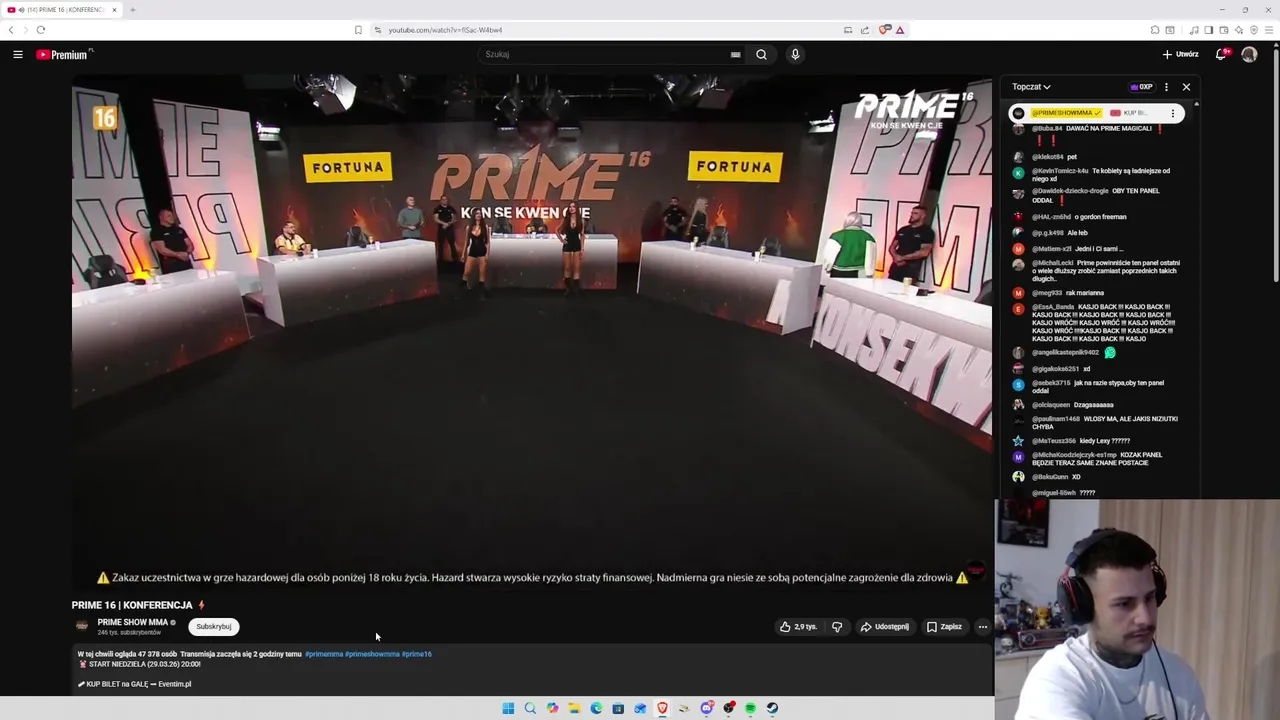Open PRIME SHOW MMA channel name link

(x=132, y=622)
